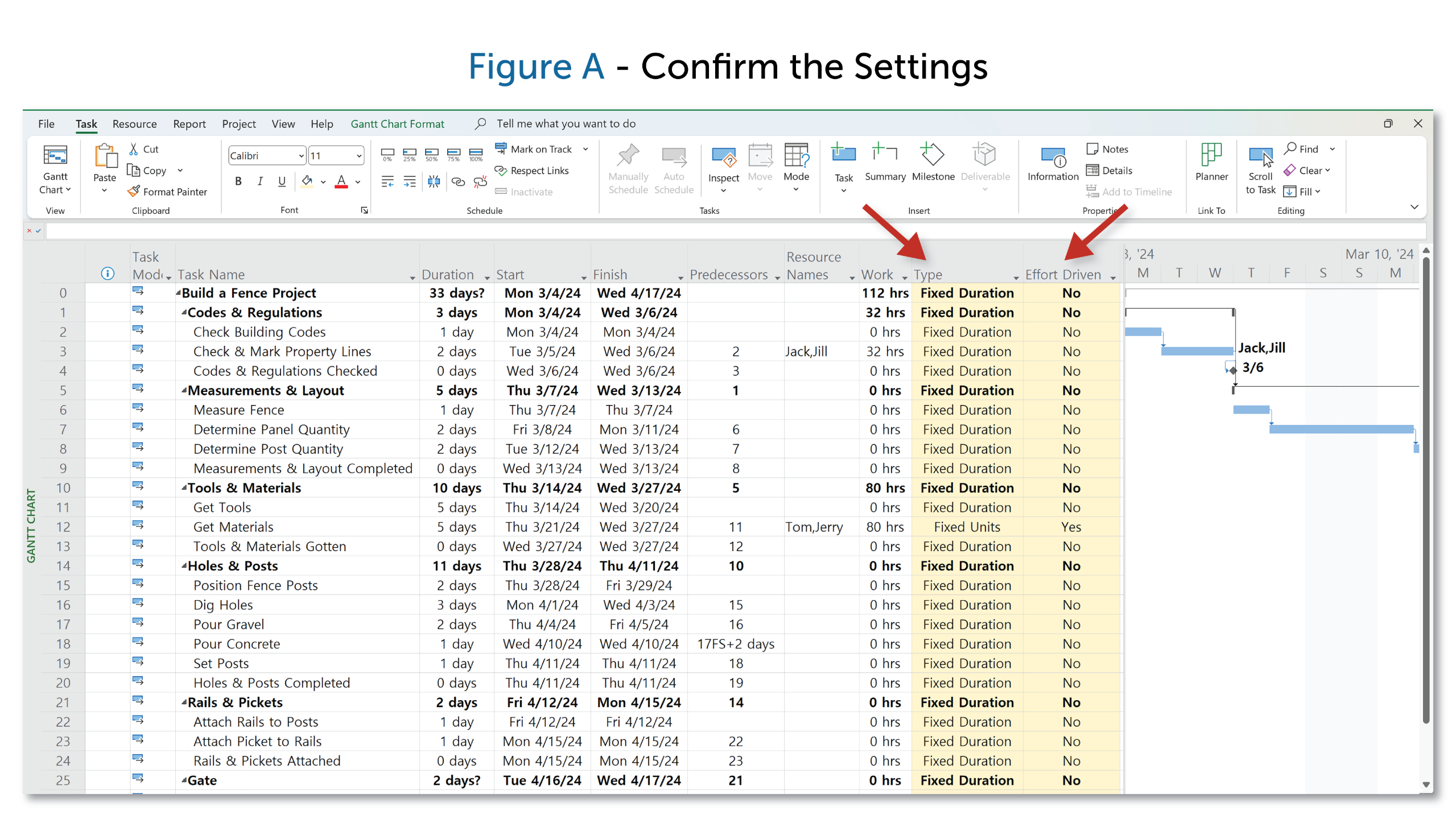Open the Resource ribbon tab
The image size is (1456, 819).
tap(134, 124)
